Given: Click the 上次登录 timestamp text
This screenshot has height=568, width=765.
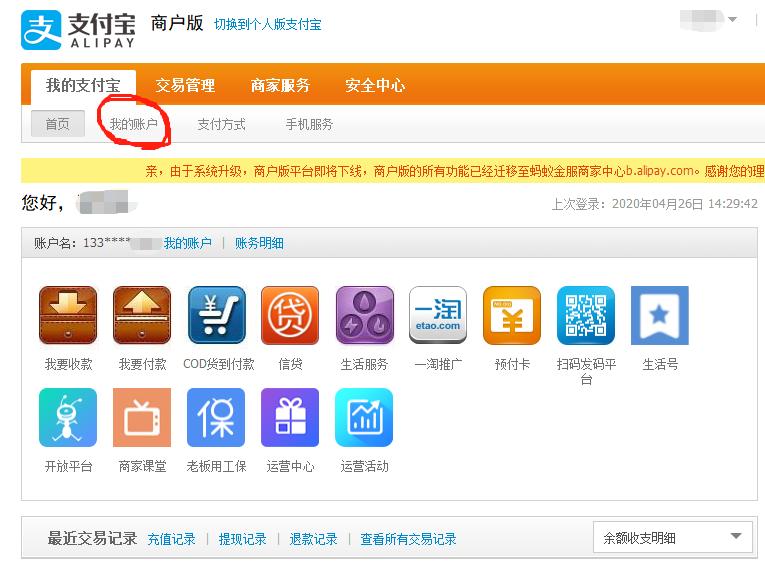Looking at the screenshot, I should coord(655,203).
